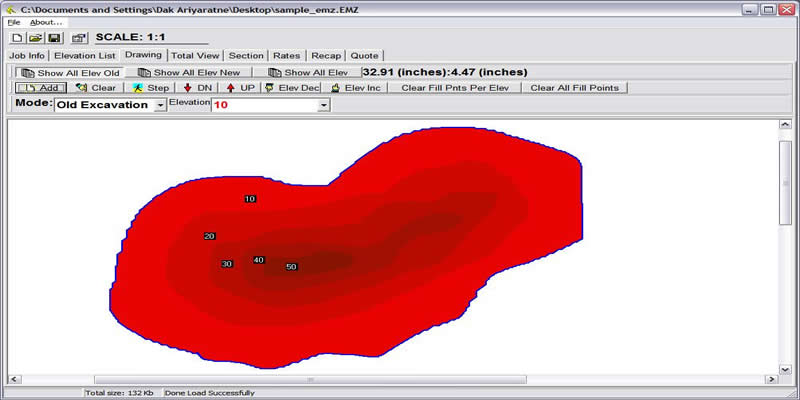
Task: Expand the Elevation dropdown arrow
Action: (323, 105)
